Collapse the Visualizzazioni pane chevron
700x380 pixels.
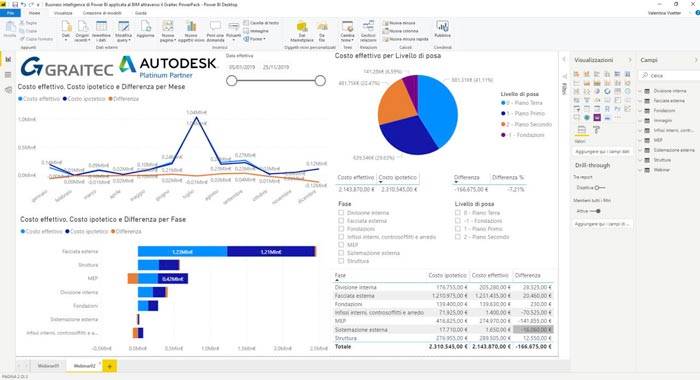coord(630,60)
